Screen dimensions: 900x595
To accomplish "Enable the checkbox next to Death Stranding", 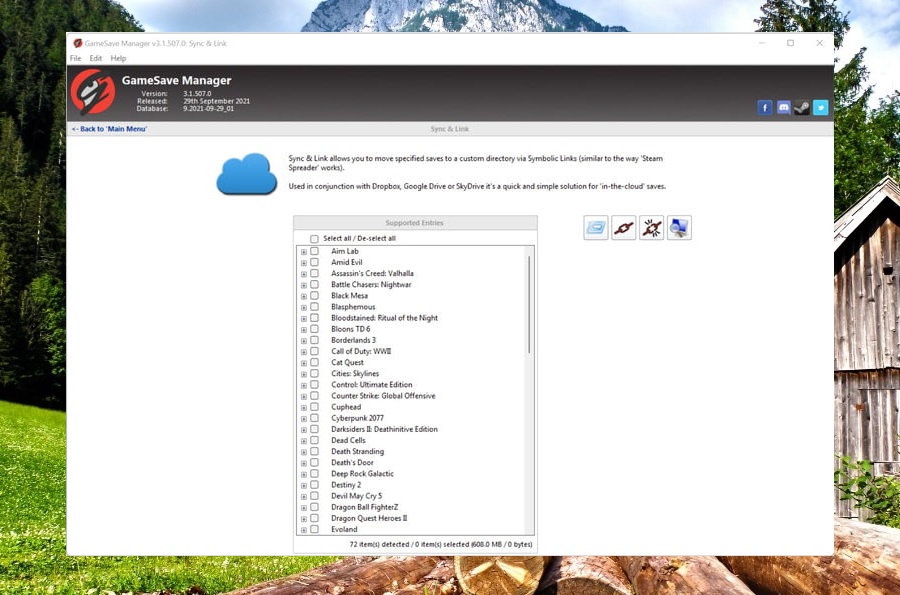I will tap(316, 451).
